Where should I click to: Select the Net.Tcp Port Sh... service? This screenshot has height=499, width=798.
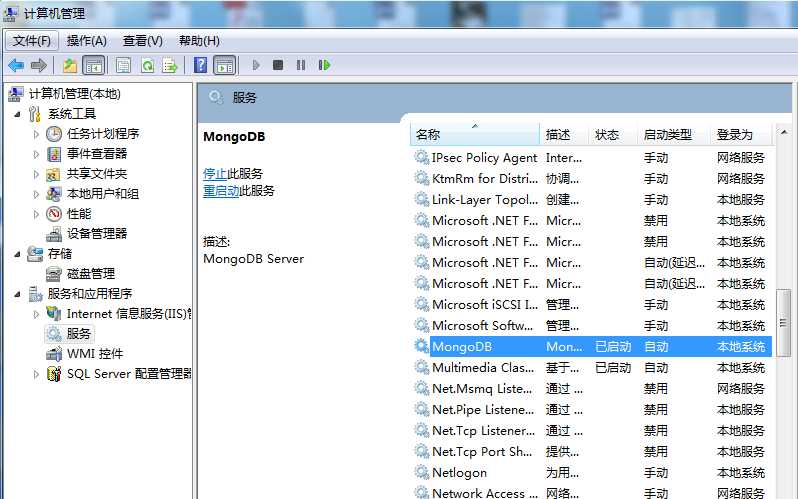point(591,451)
